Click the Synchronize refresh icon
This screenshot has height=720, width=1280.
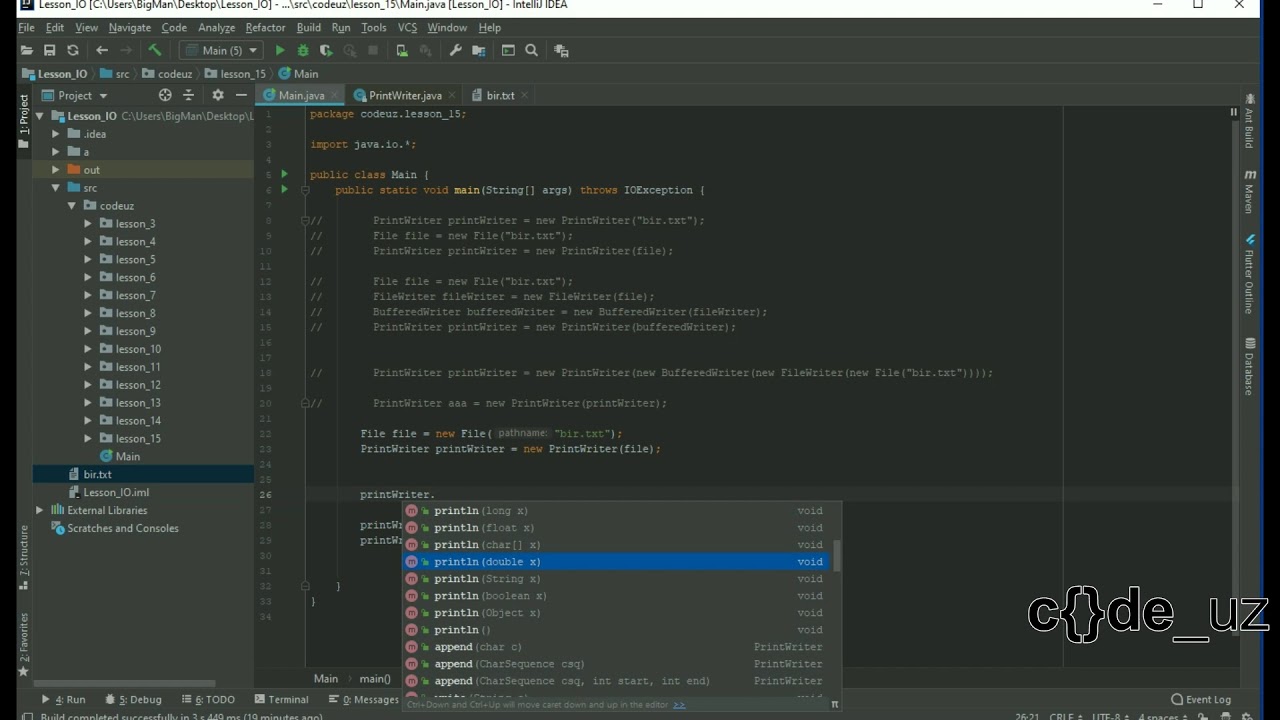click(73, 50)
